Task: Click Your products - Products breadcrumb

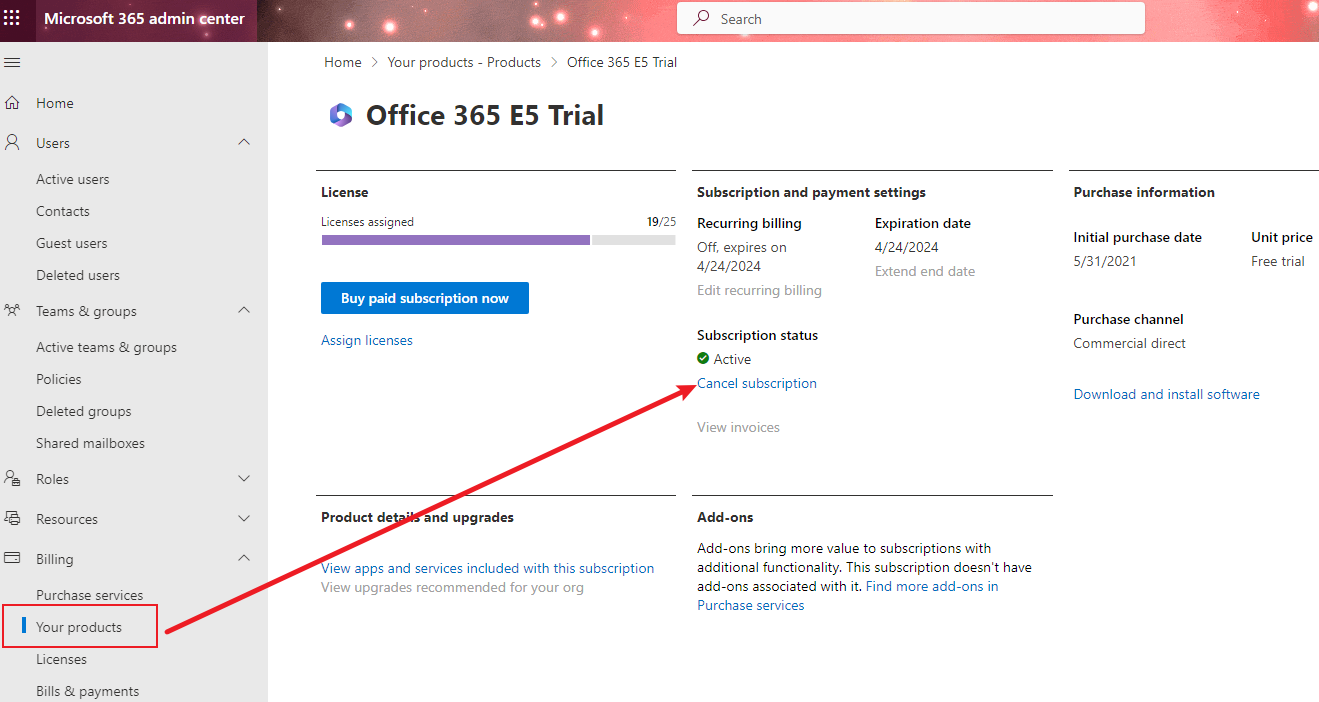Action: 464,62
